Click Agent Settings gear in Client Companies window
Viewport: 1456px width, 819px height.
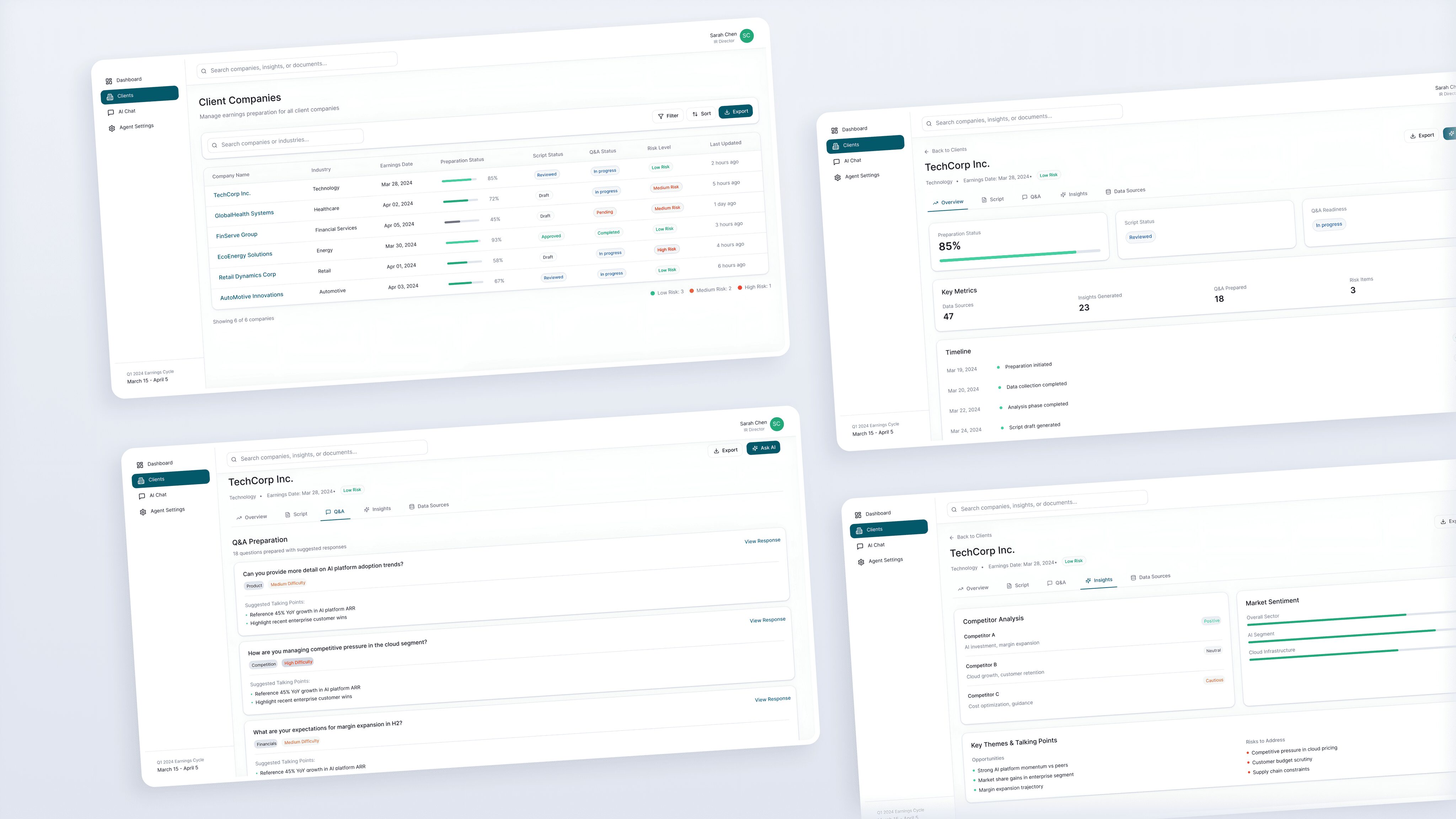112,128
